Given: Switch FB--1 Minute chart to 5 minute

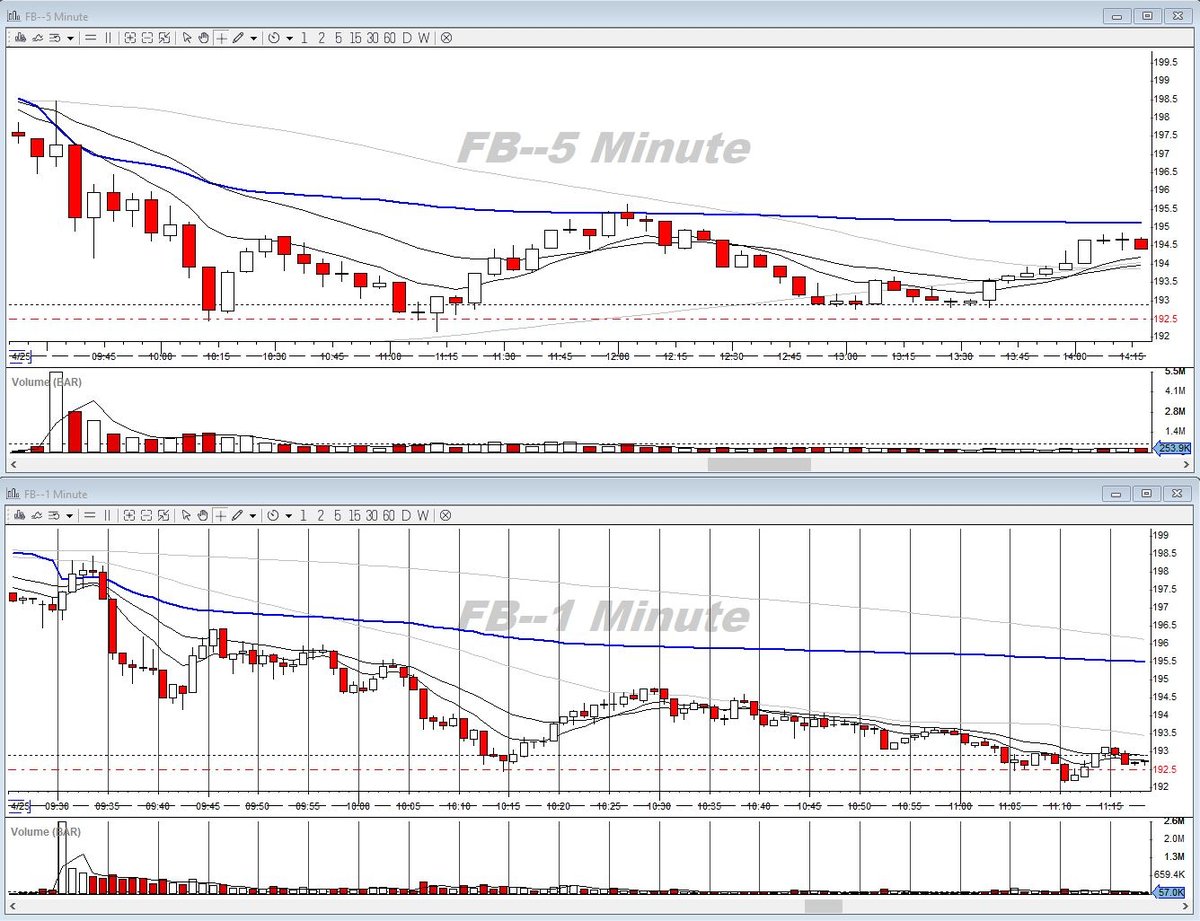Looking at the screenshot, I should click(338, 515).
